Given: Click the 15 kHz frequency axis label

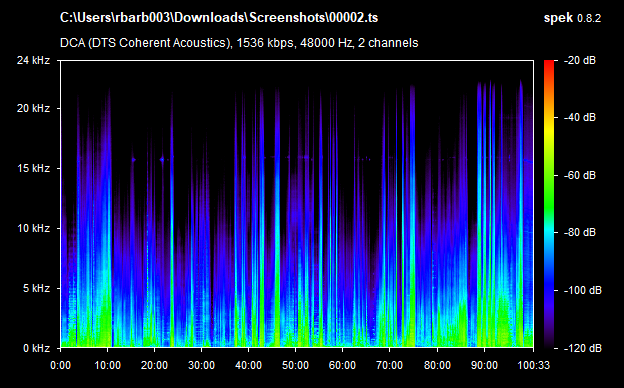Looking at the screenshot, I should tap(33, 168).
